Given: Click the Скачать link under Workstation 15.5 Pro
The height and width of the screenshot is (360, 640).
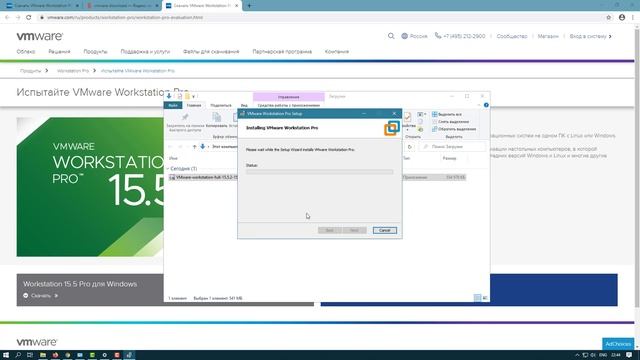Looking at the screenshot, I should [x=41, y=296].
